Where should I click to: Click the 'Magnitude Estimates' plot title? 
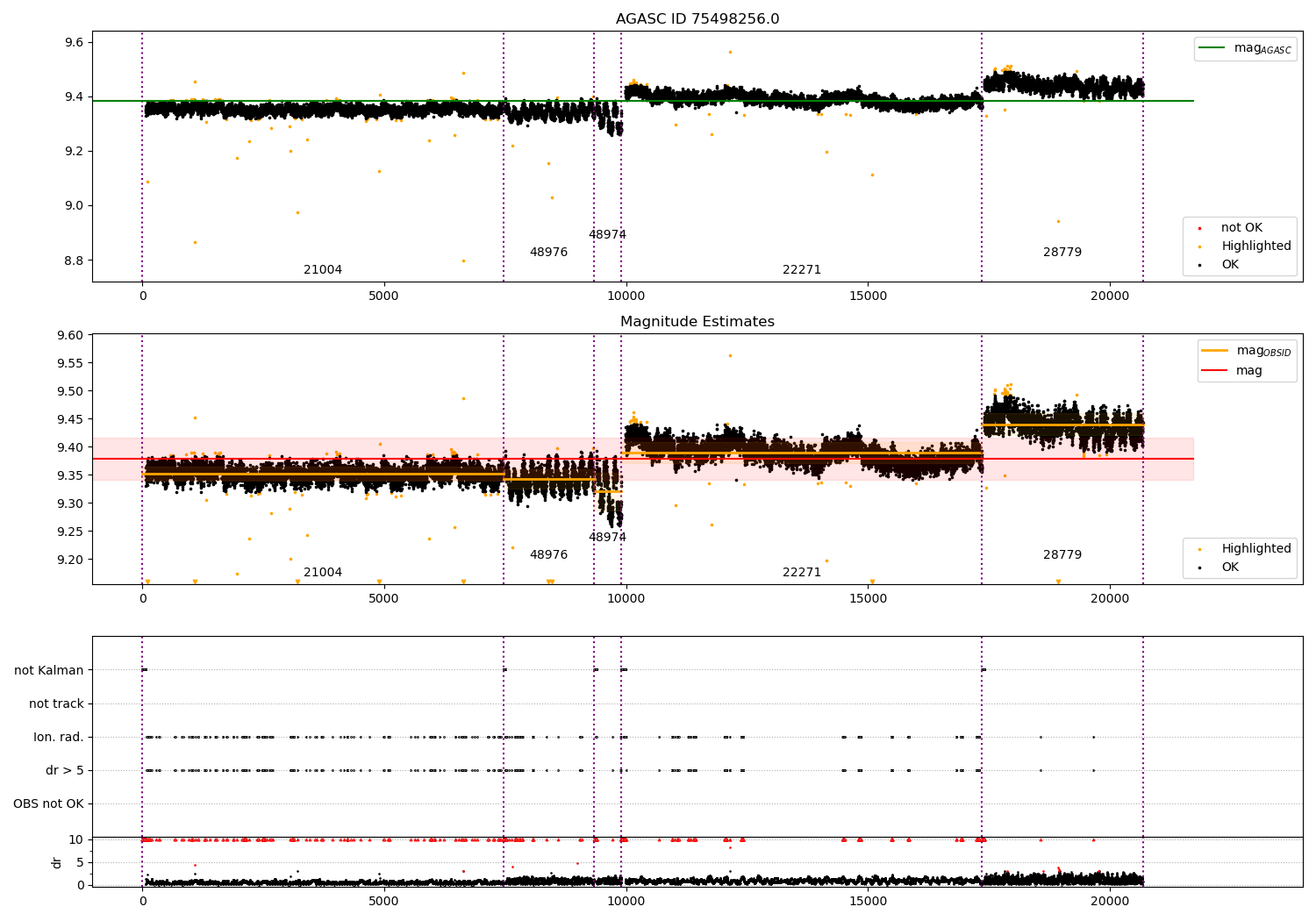[x=697, y=322]
